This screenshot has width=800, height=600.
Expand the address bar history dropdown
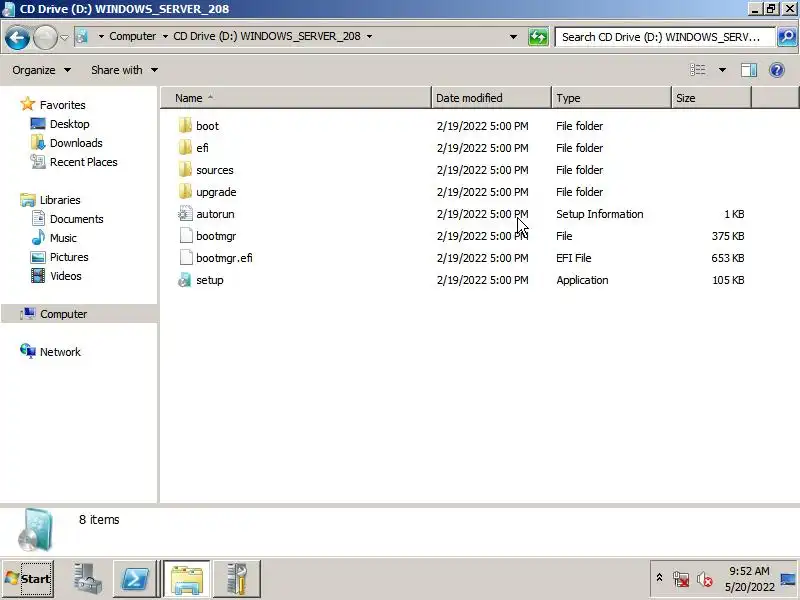point(513,37)
